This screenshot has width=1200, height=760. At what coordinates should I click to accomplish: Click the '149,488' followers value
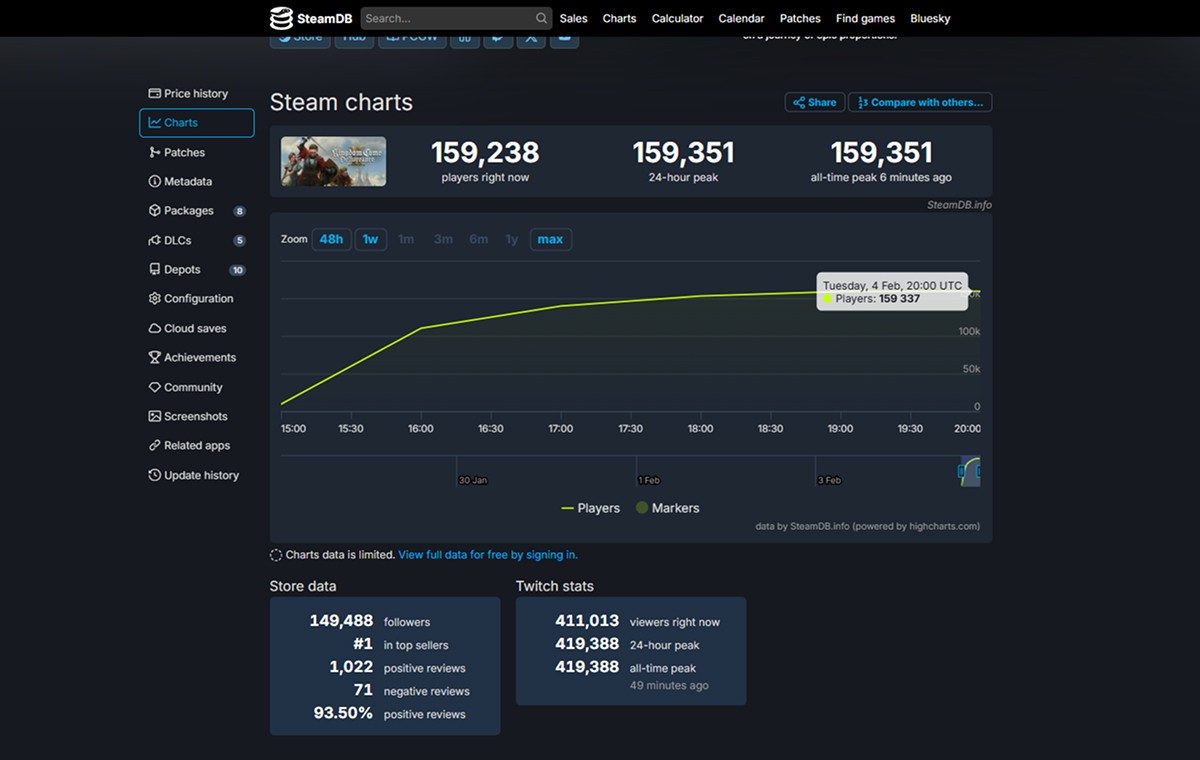coord(341,621)
